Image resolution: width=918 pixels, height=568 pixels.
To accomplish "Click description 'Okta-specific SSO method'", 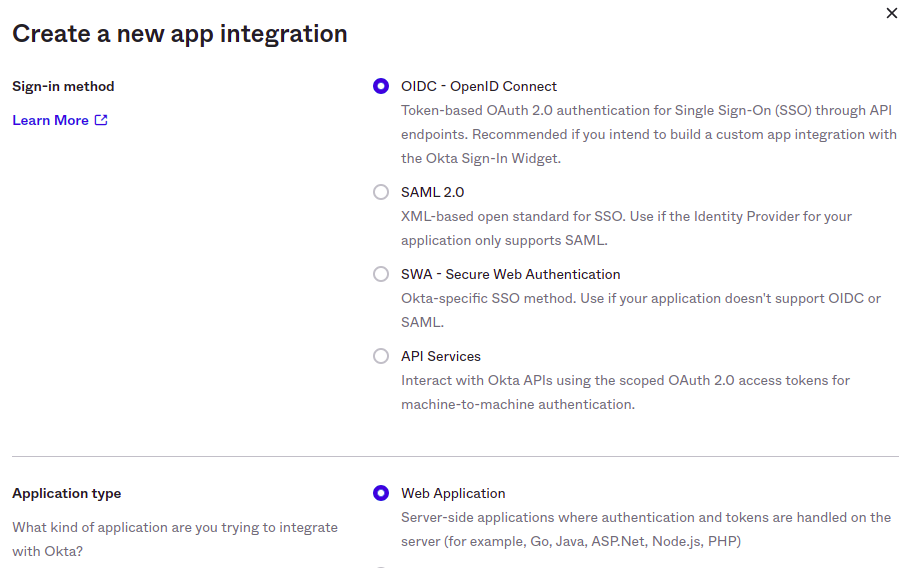I will [x=641, y=310].
